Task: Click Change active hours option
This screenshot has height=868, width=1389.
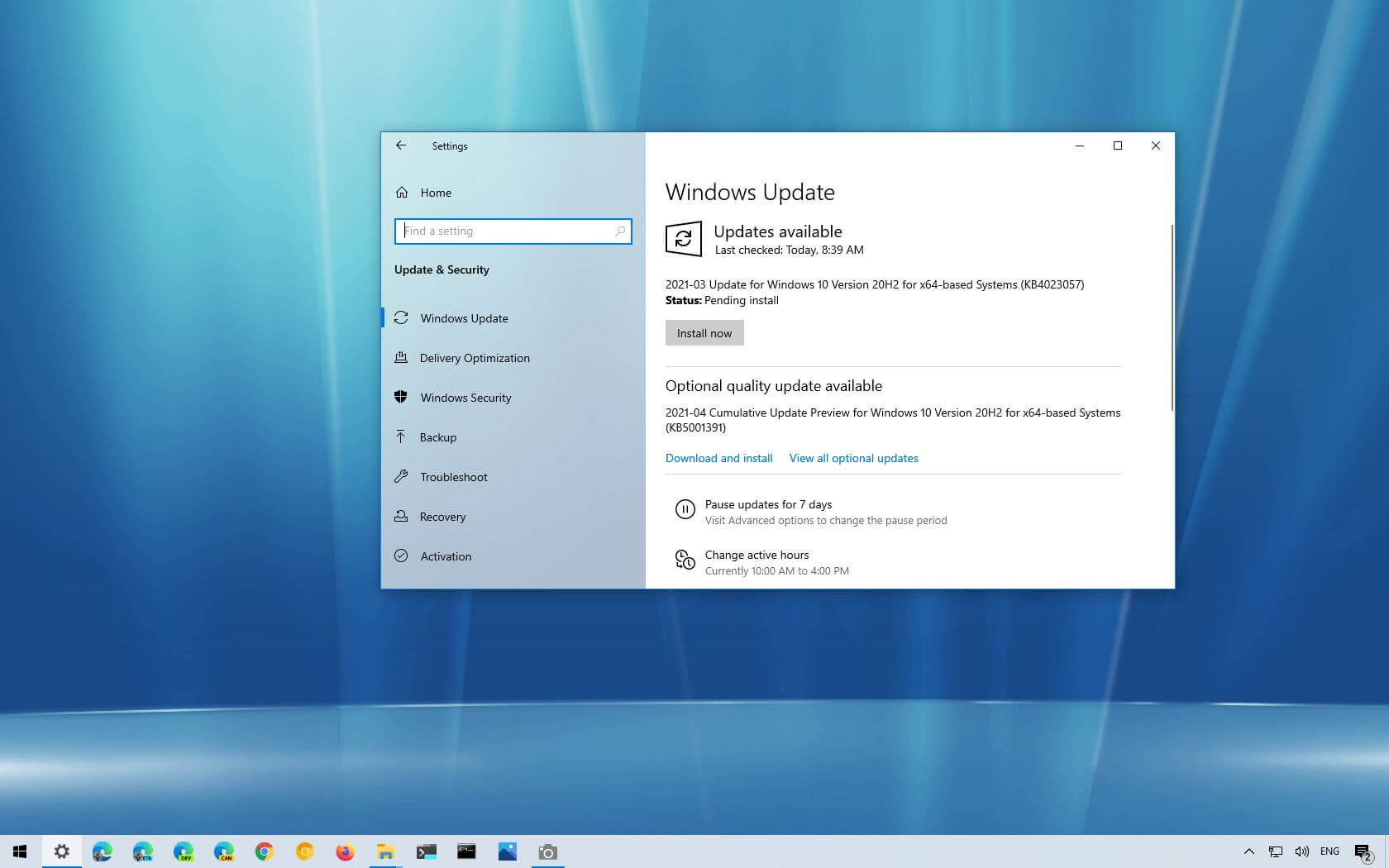Action: pos(757,555)
